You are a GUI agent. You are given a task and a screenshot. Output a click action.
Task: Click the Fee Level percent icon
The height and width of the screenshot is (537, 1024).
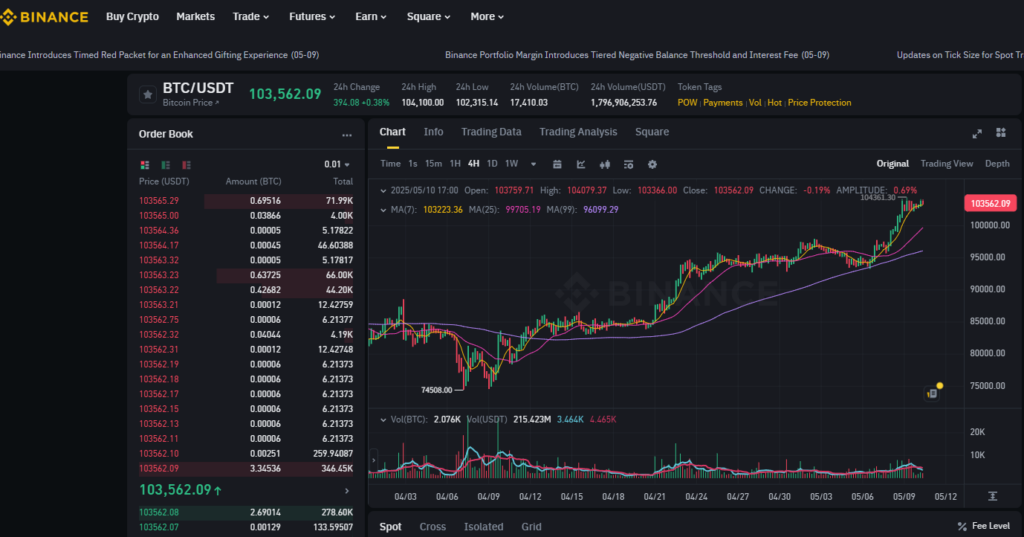point(962,526)
